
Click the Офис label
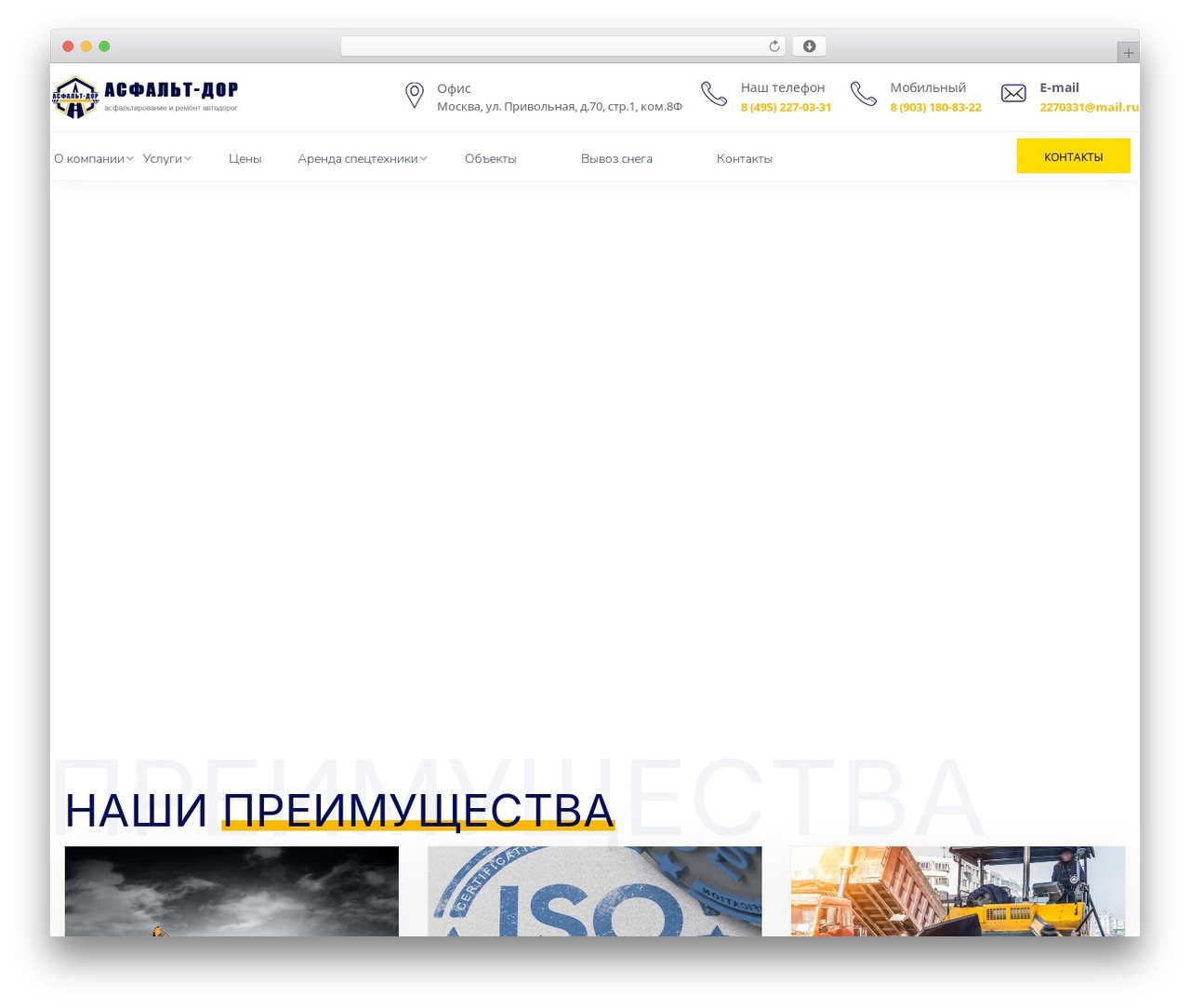pyautogui.click(x=454, y=88)
